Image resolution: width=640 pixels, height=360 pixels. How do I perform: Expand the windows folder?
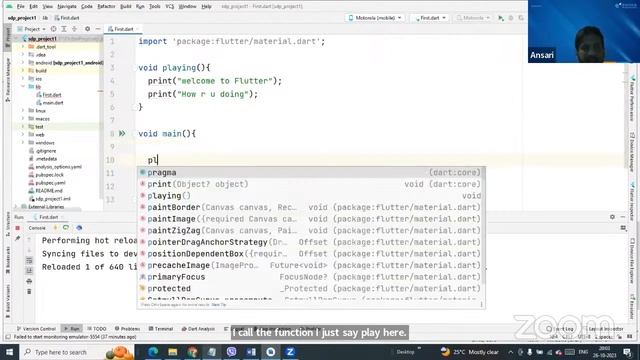pyautogui.click(x=23, y=142)
